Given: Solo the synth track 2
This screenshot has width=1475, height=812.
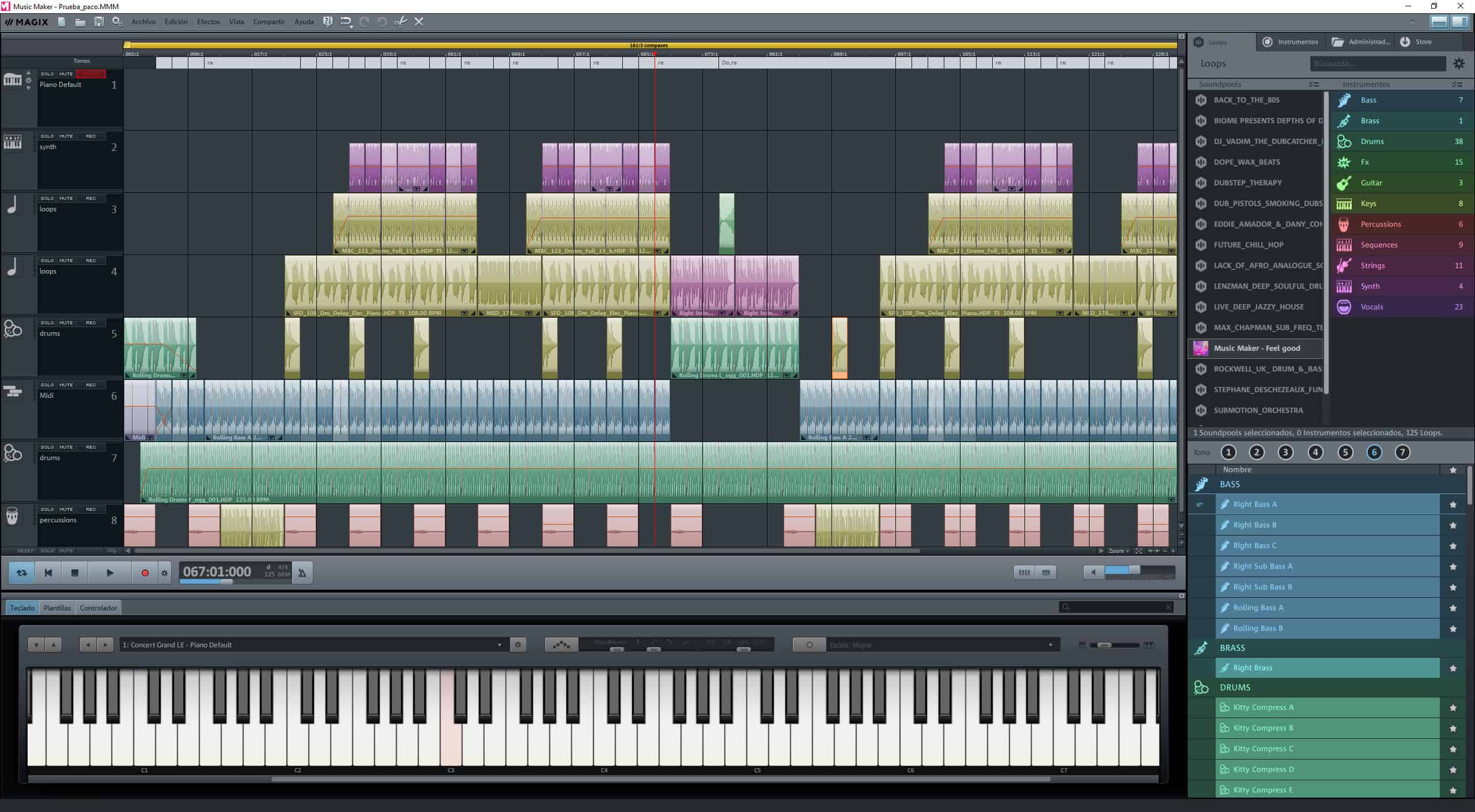Looking at the screenshot, I should point(47,136).
